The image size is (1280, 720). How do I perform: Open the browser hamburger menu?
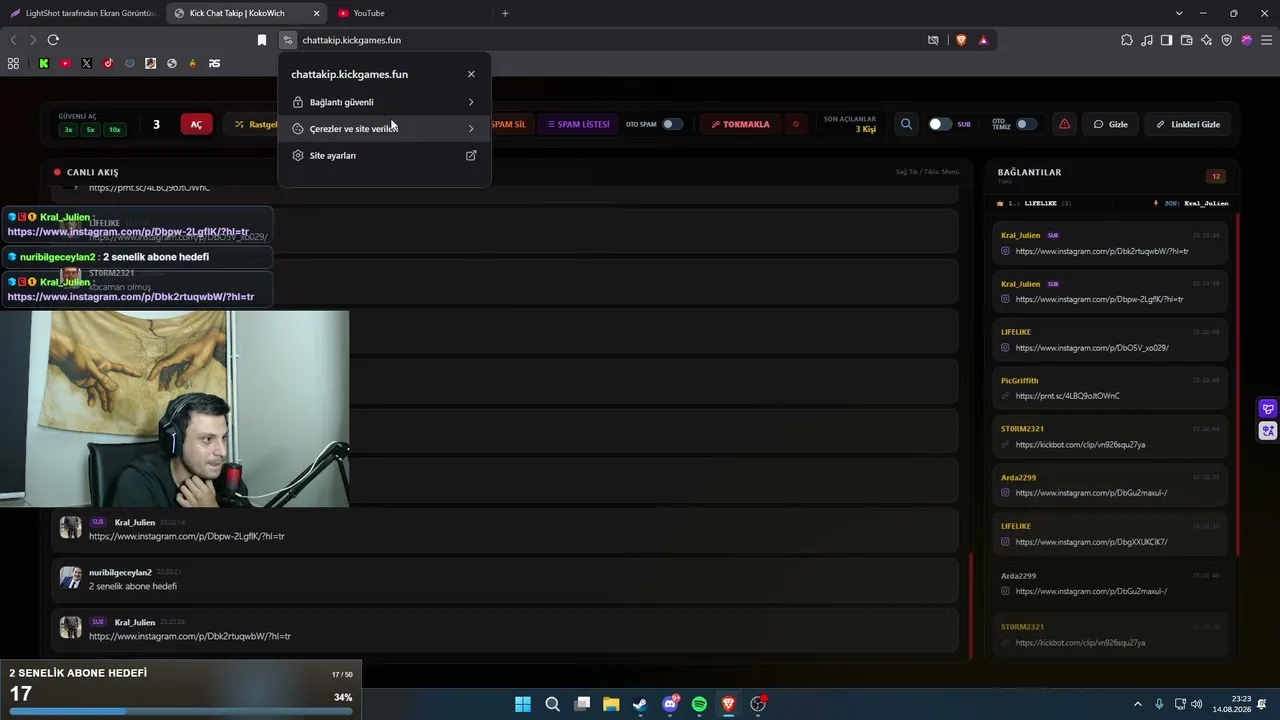[x=1267, y=40]
